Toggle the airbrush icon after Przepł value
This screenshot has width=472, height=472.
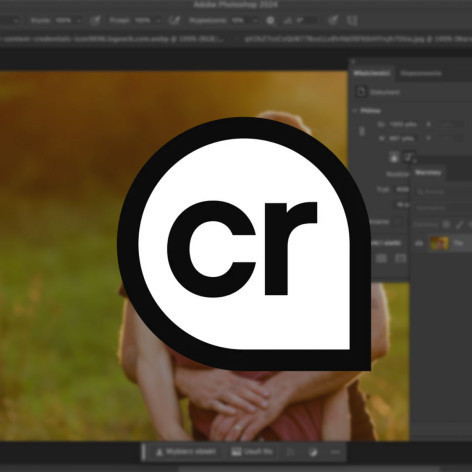click(x=174, y=21)
